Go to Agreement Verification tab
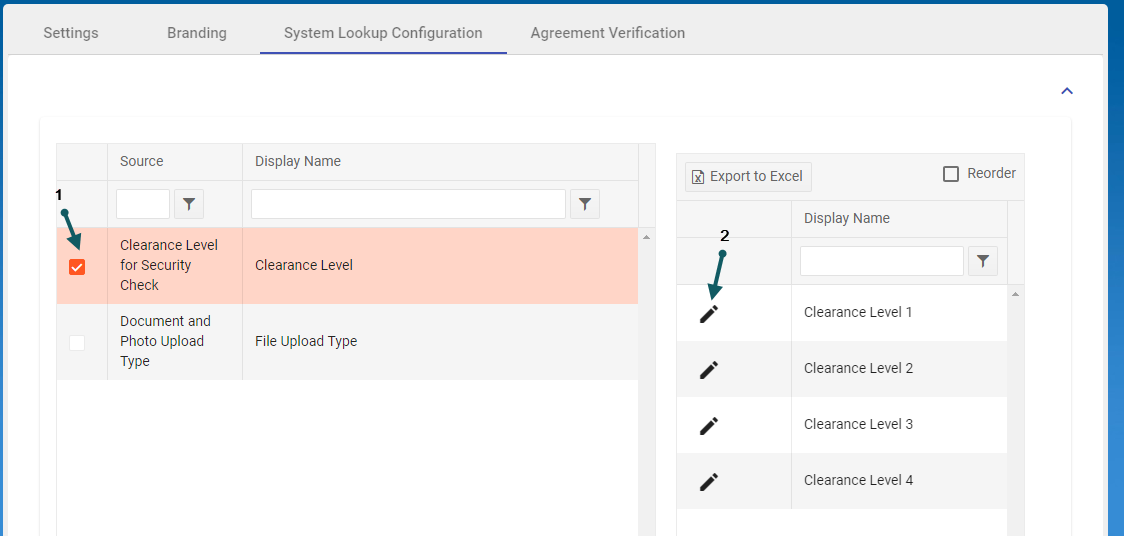1124x536 pixels. (608, 33)
